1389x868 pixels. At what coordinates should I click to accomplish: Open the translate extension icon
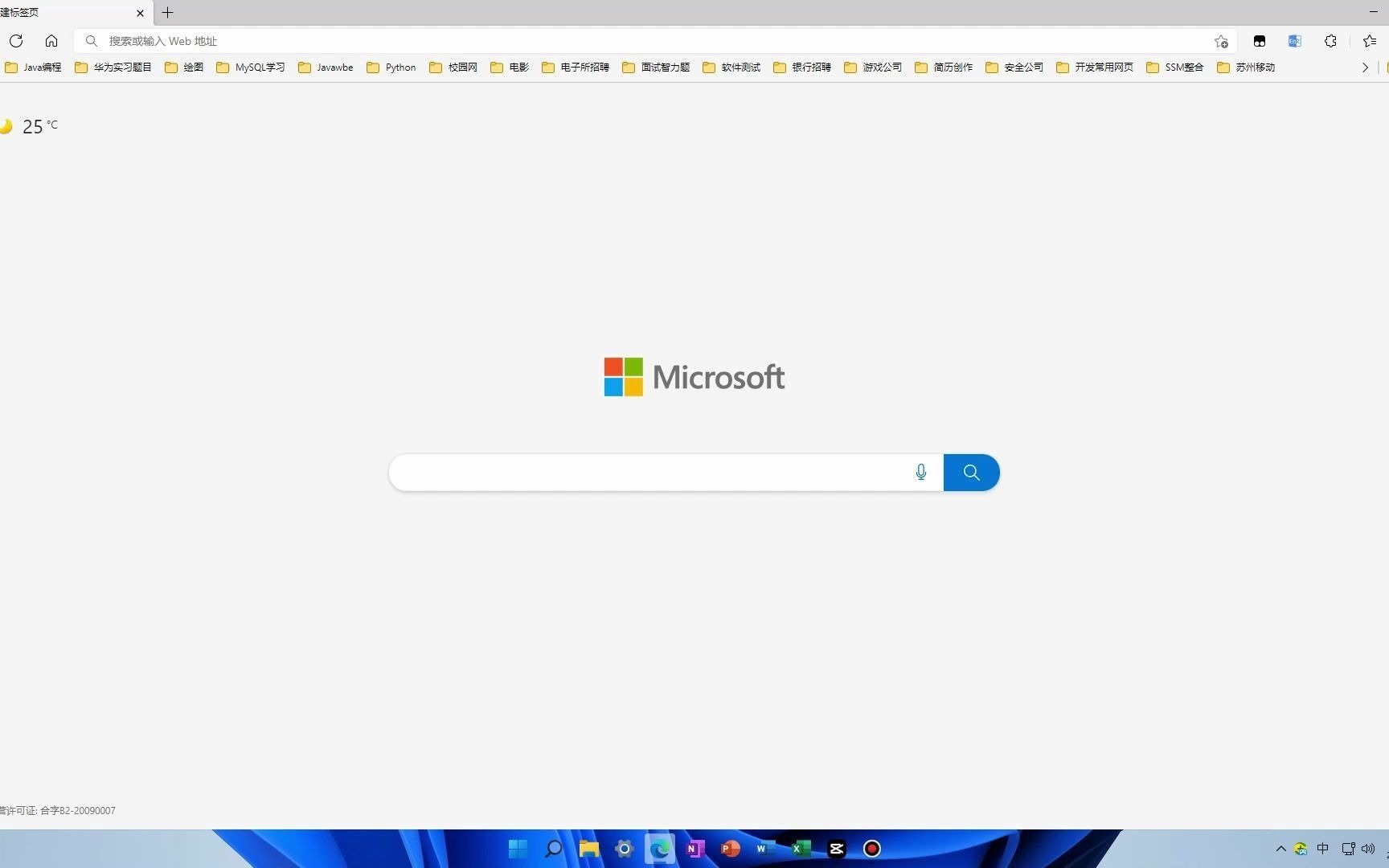[x=1295, y=41]
